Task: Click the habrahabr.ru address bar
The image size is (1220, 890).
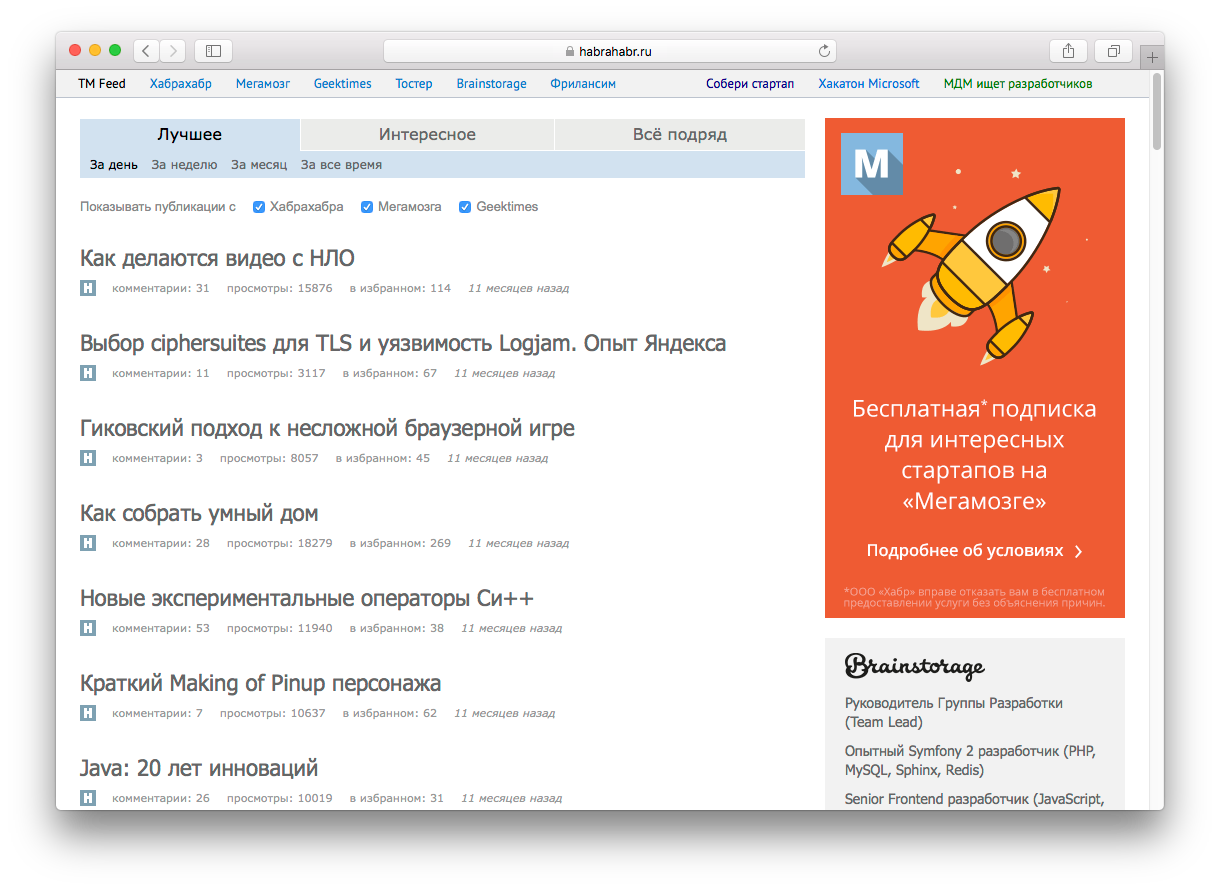Action: (x=610, y=51)
